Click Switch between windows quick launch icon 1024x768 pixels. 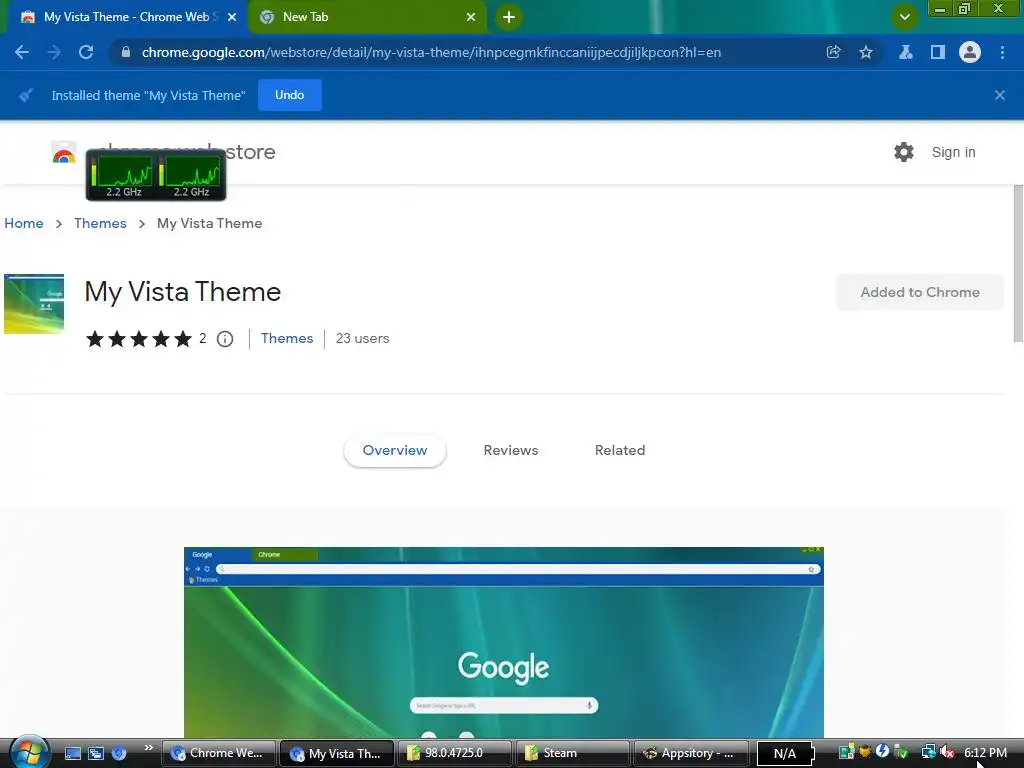tap(96, 754)
